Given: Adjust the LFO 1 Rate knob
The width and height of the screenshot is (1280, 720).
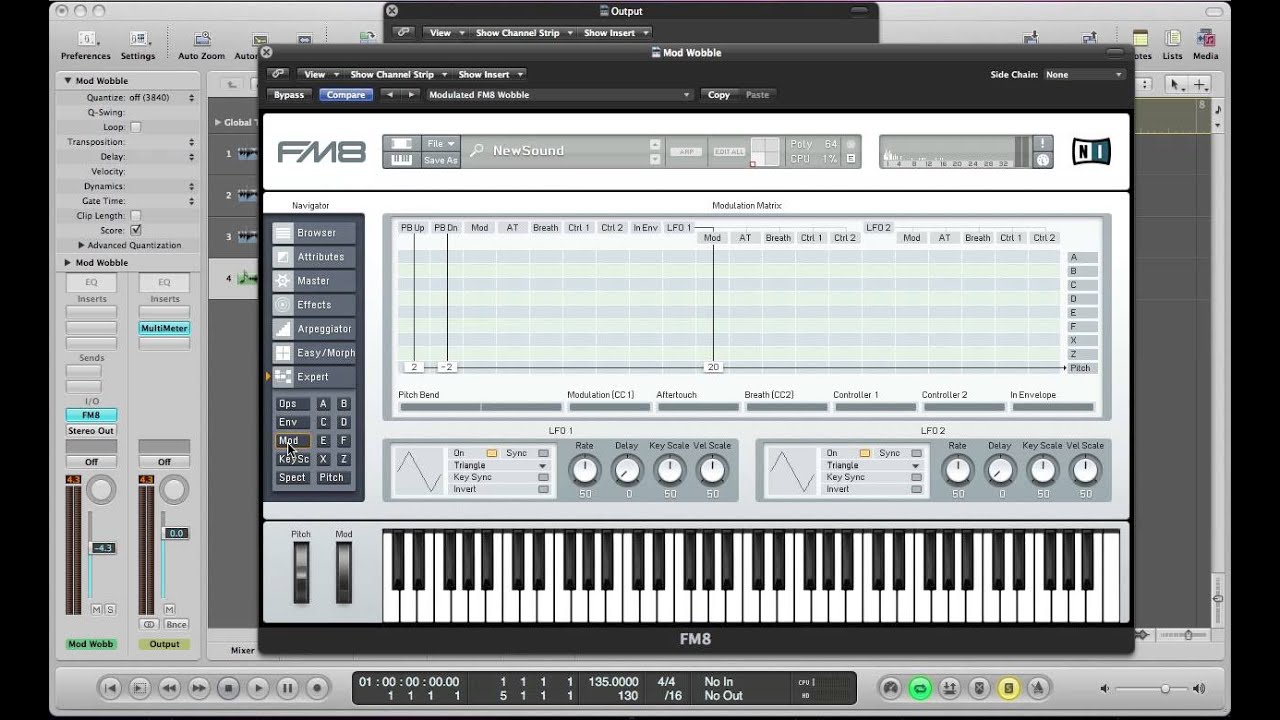Looking at the screenshot, I should (585, 469).
